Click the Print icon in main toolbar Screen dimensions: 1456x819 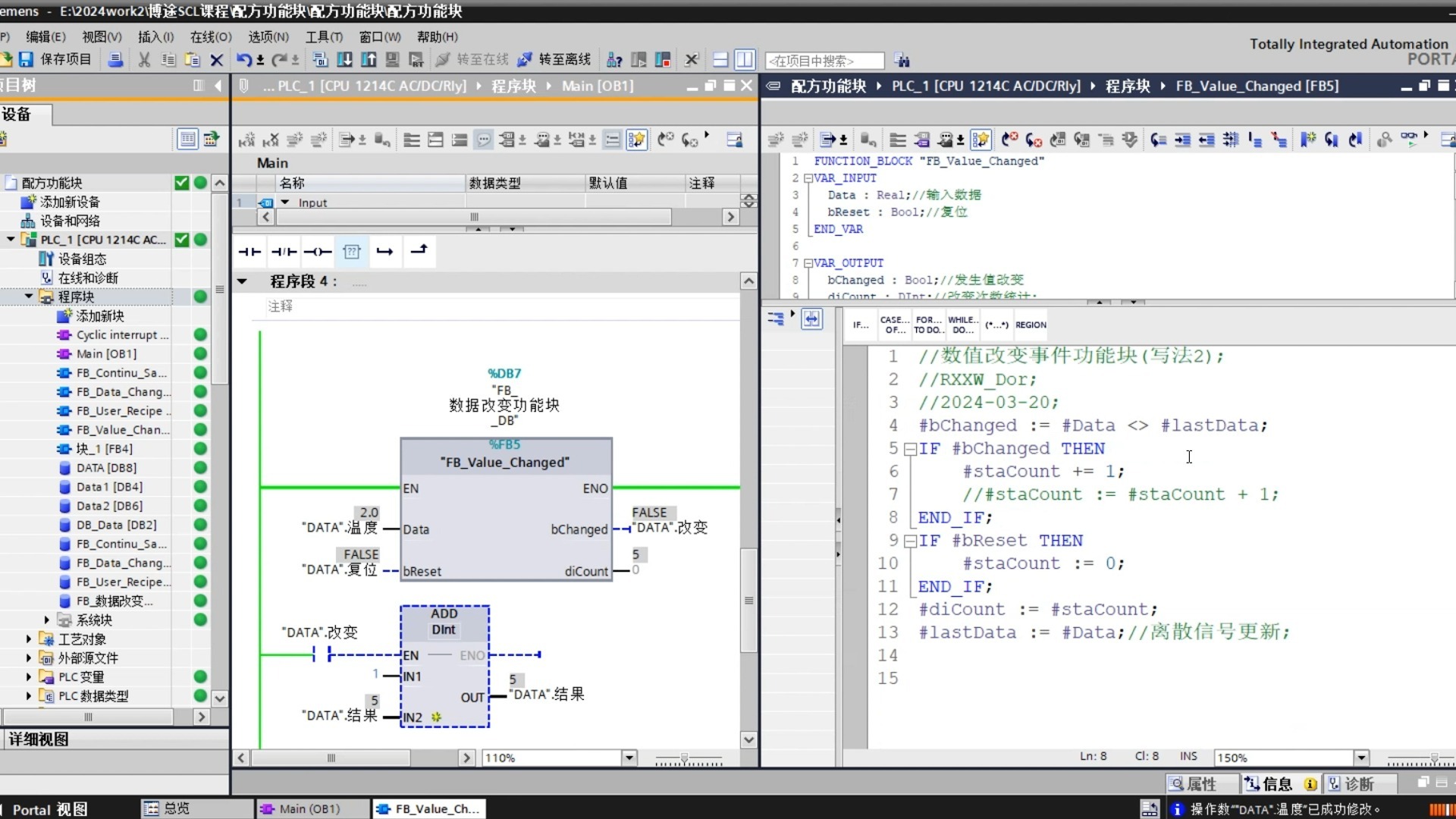[x=115, y=59]
